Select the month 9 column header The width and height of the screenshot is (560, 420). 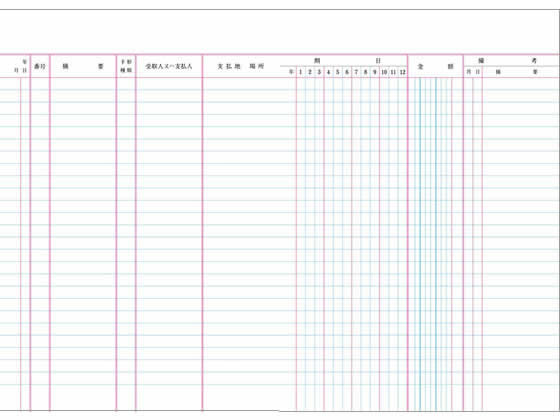375,72
